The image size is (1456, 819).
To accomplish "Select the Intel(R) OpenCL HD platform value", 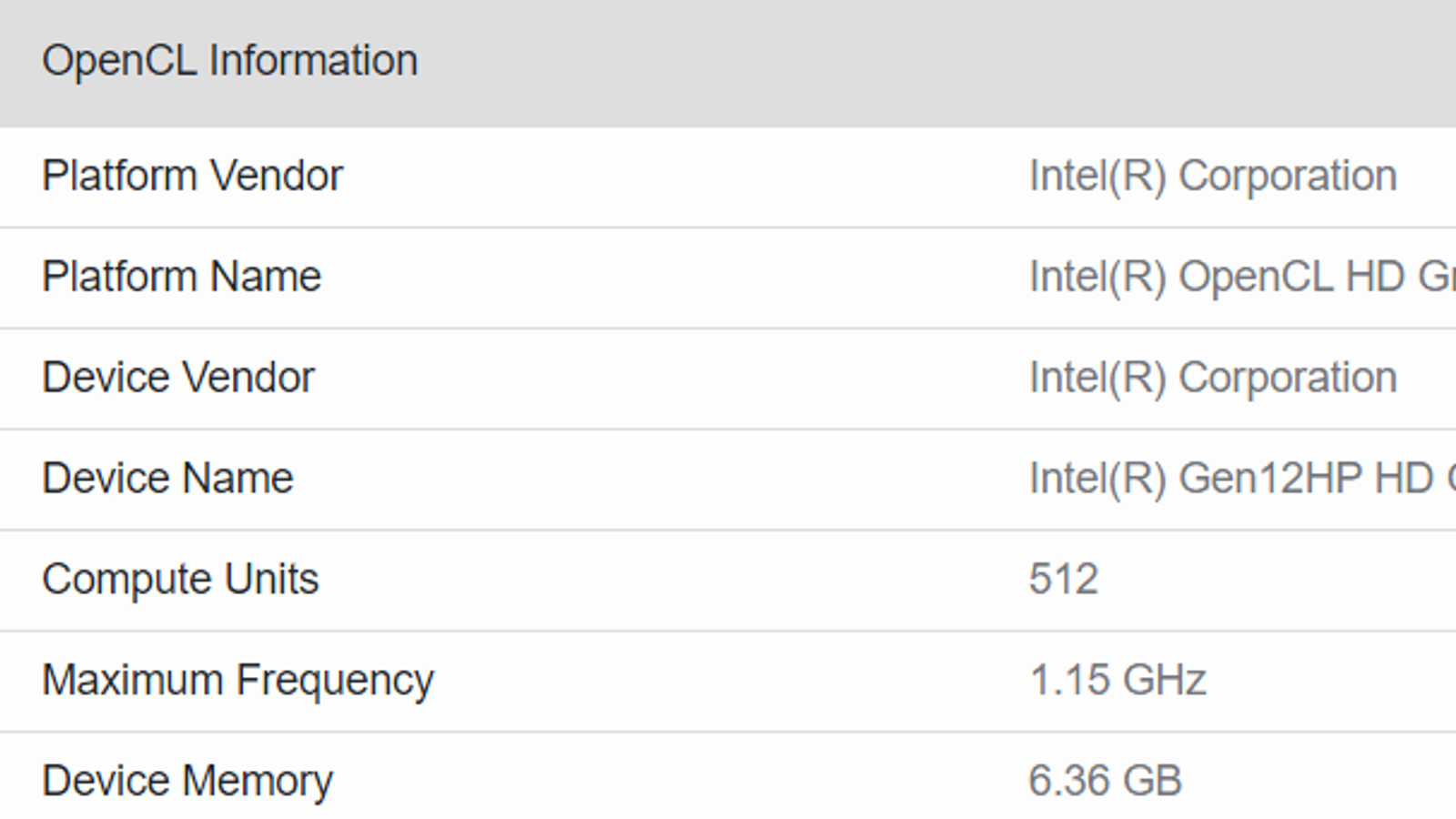I will [1241, 277].
